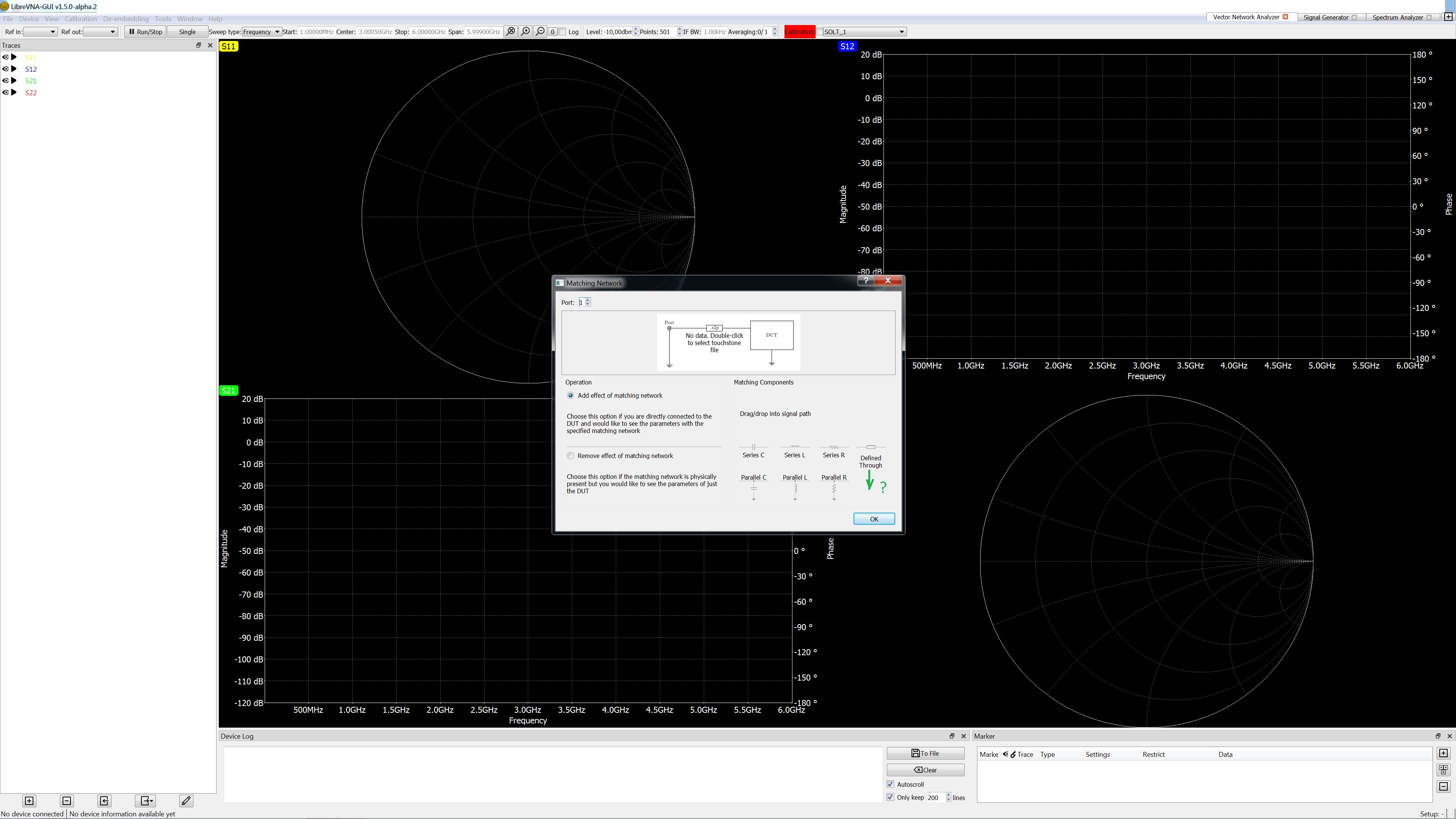Click the full span zoom icon
This screenshot has height=819, width=1456.
tap(510, 31)
